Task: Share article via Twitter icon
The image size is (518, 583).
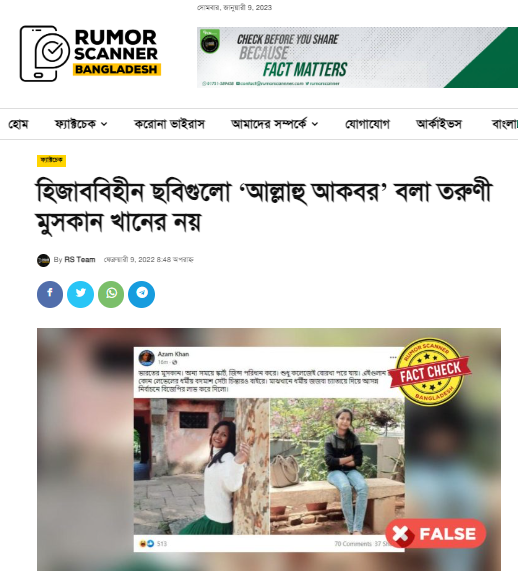Action: [80, 294]
